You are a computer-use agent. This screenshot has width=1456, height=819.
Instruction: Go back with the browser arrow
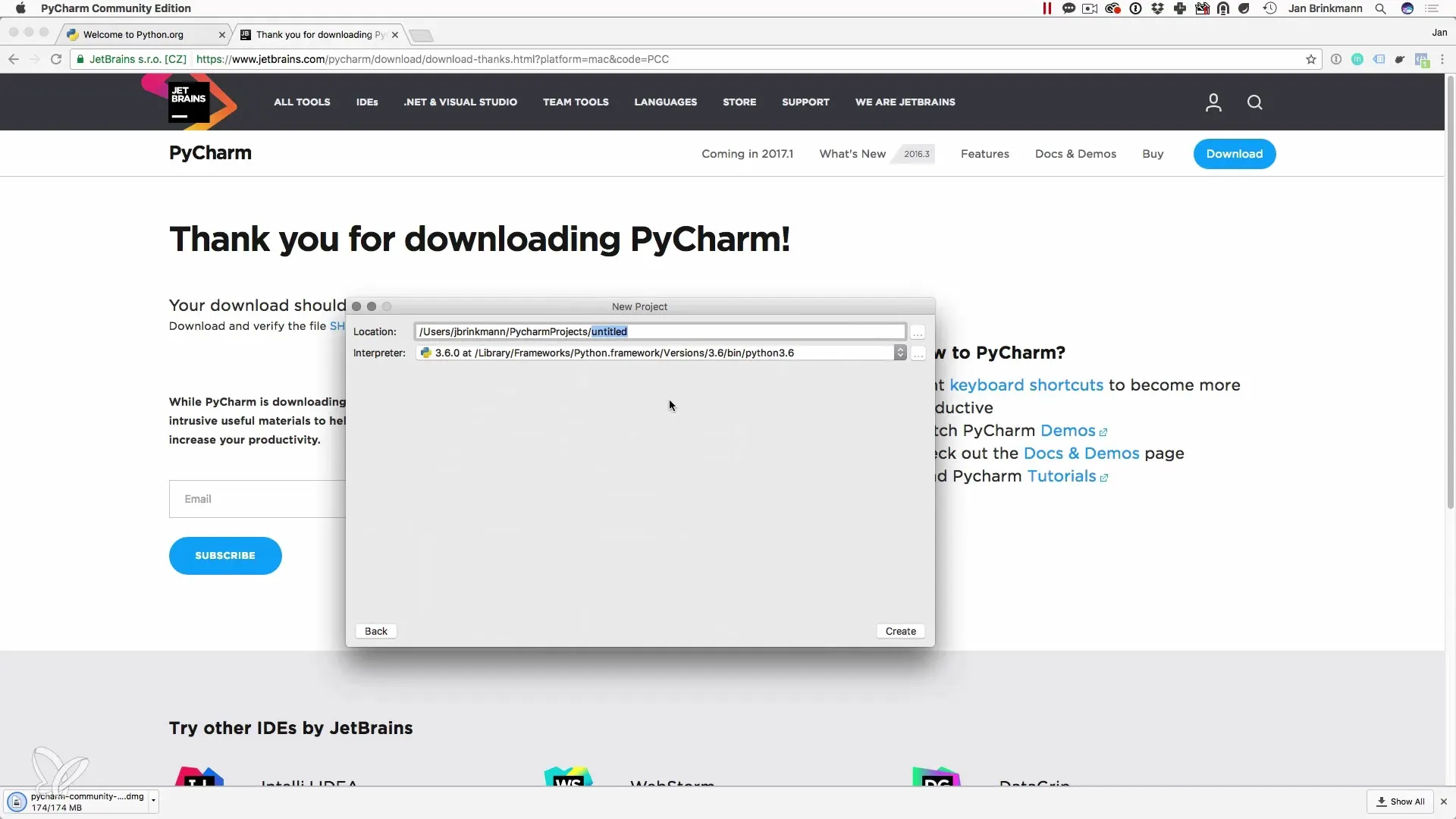click(13, 59)
